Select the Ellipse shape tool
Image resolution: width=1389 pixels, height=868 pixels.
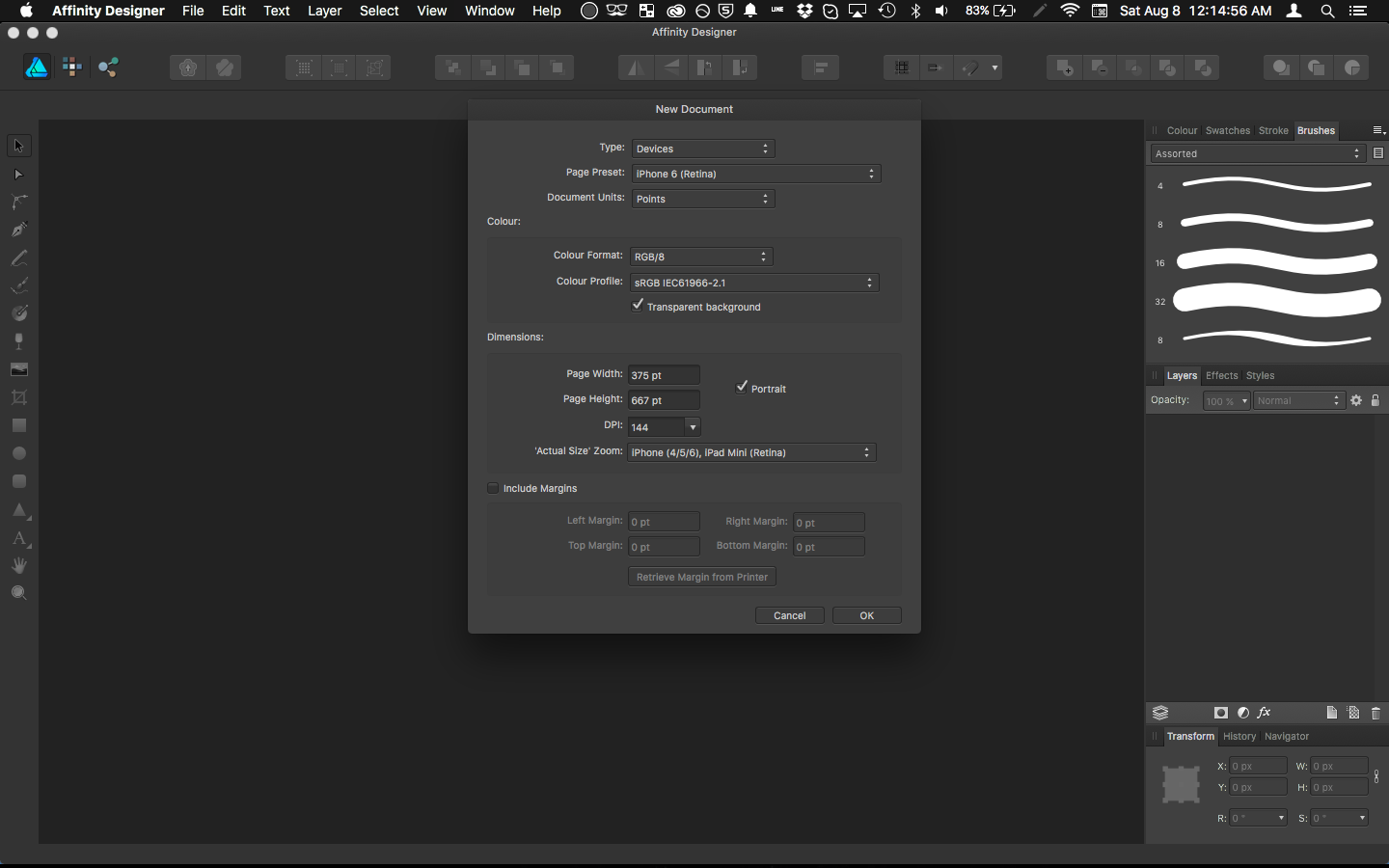tap(18, 453)
